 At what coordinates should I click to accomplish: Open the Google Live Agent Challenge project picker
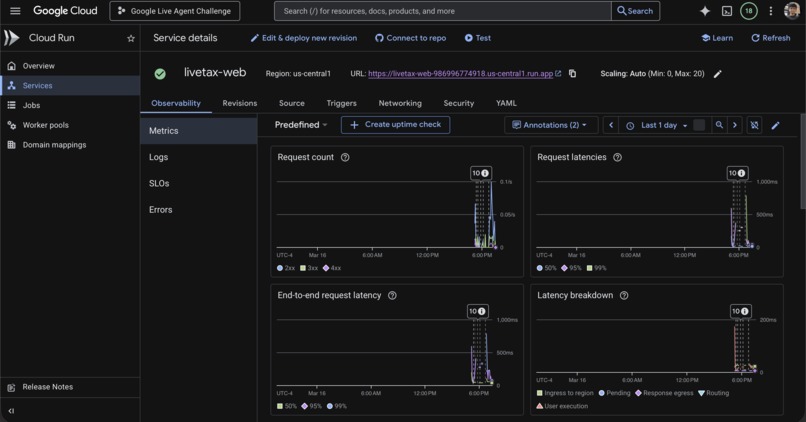pos(175,11)
